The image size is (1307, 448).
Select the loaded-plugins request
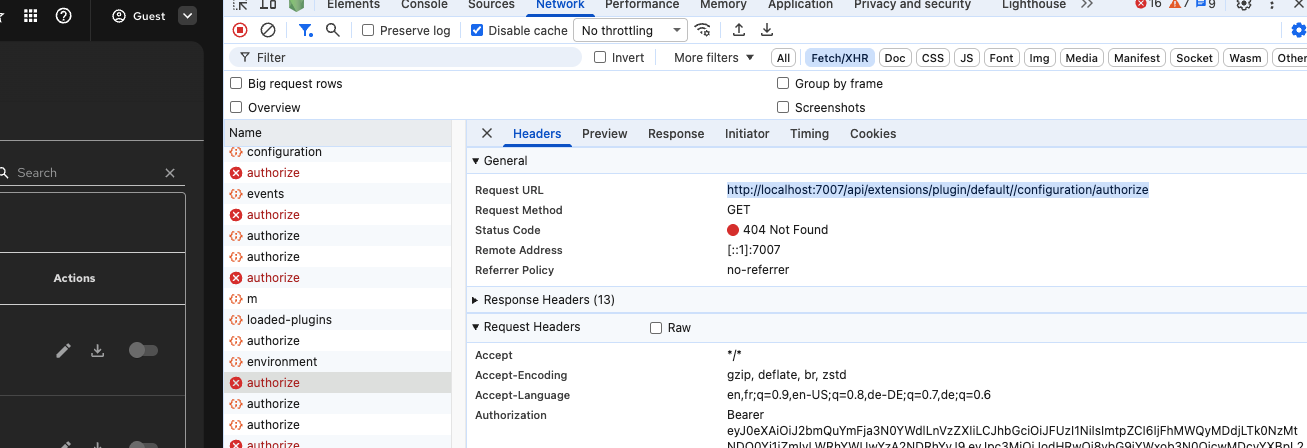(x=289, y=320)
